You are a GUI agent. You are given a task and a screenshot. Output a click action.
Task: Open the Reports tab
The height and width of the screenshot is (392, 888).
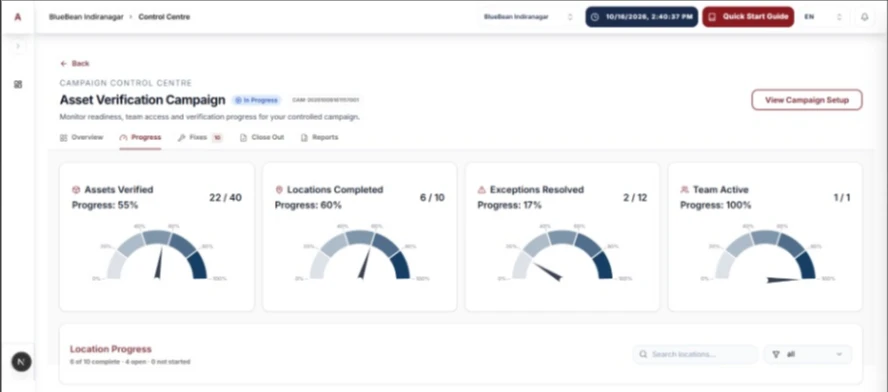(319, 137)
